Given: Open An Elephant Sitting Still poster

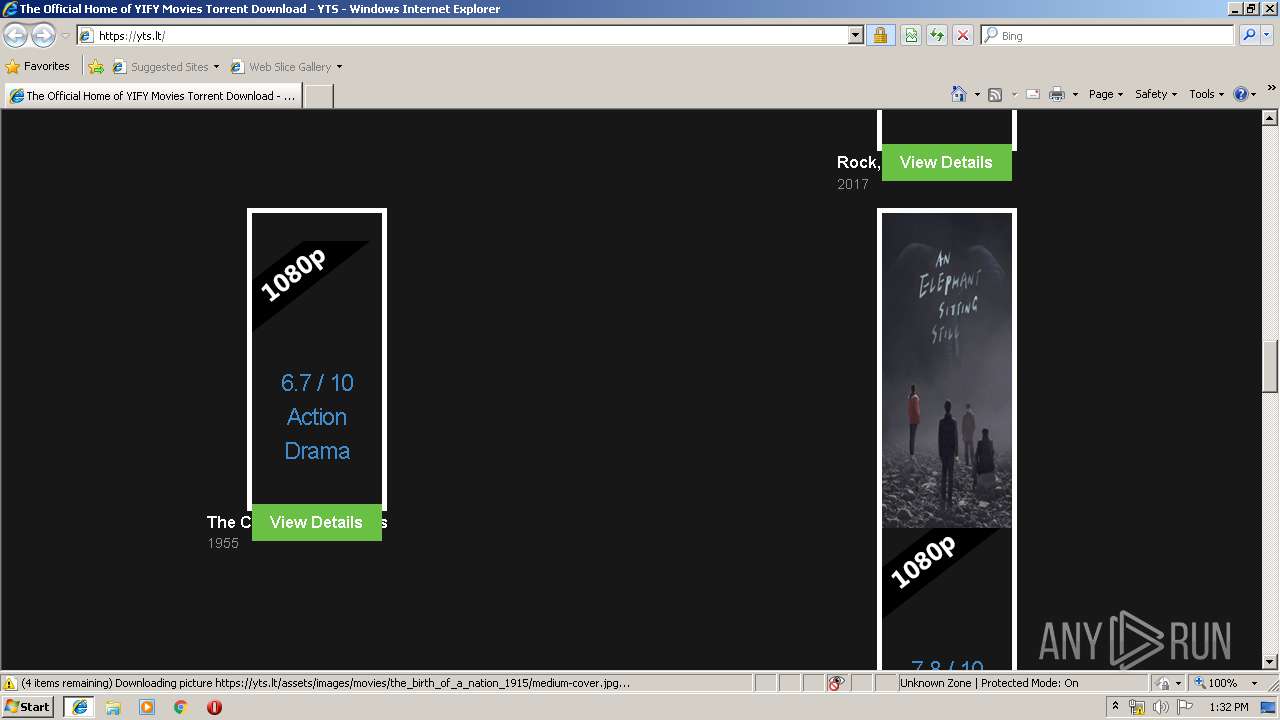Looking at the screenshot, I should [947, 370].
